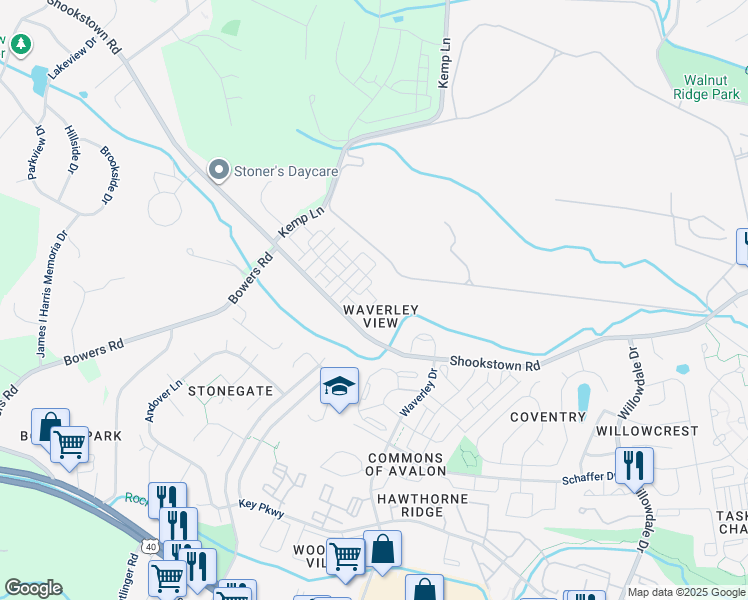Click the Stoner's Daycare location pin
This screenshot has width=748, height=600.
point(219,170)
